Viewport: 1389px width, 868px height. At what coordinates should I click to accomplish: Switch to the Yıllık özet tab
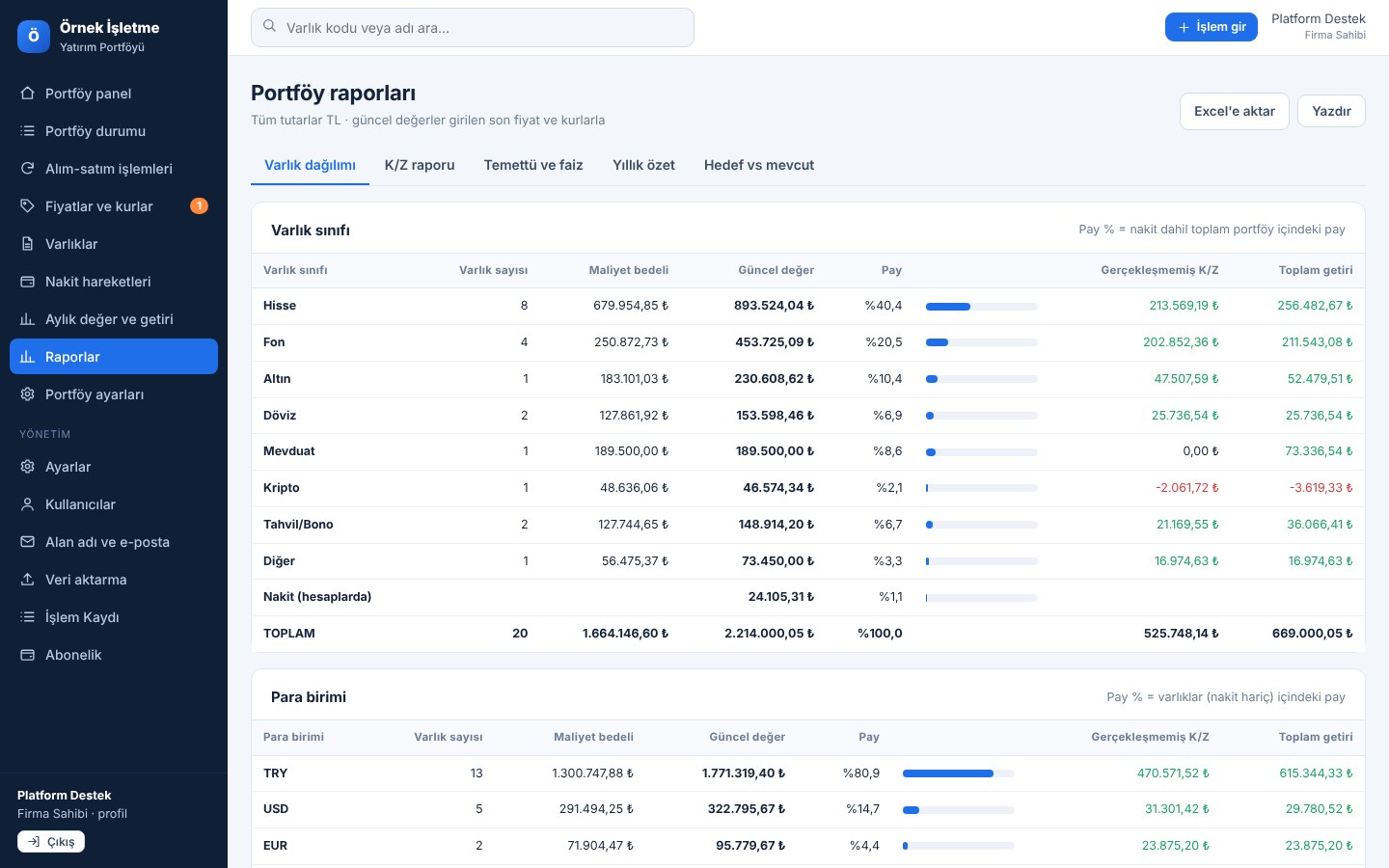643,165
